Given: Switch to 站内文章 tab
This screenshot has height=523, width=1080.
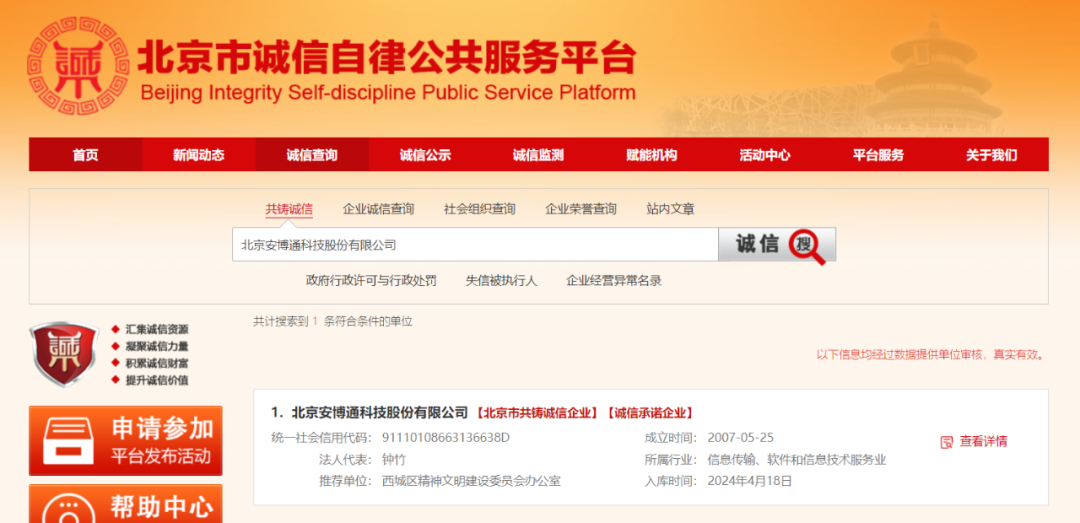Looking at the screenshot, I should (670, 209).
